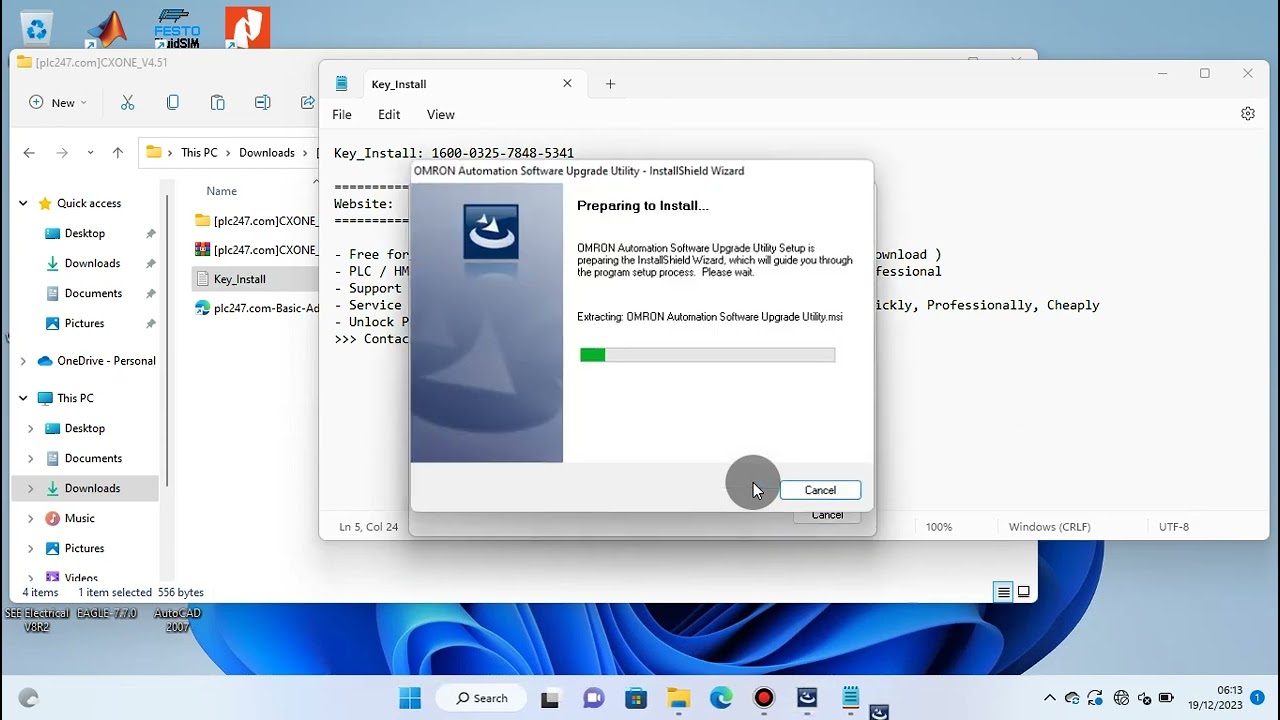Expand Documents under This PC

click(x=30, y=458)
